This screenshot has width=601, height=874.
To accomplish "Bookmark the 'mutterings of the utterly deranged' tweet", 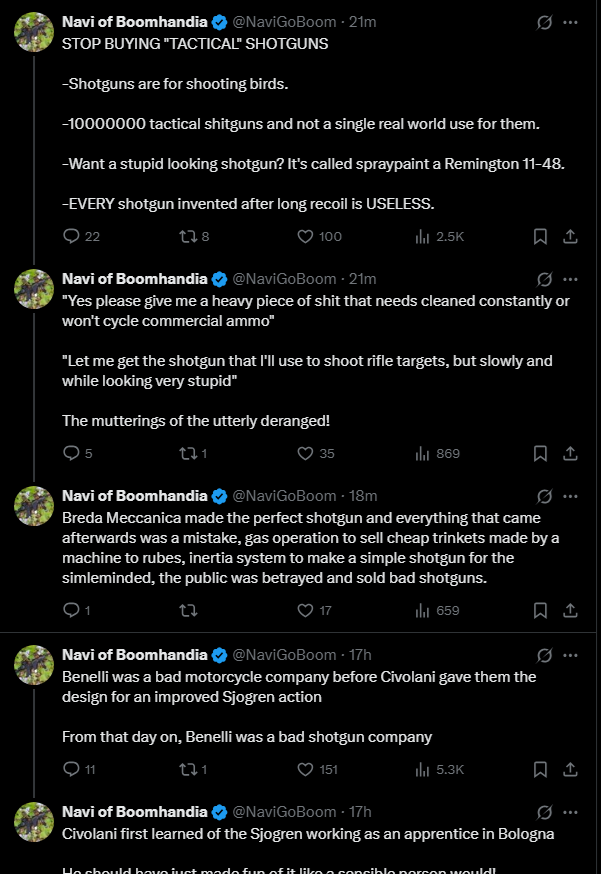I will point(540,453).
